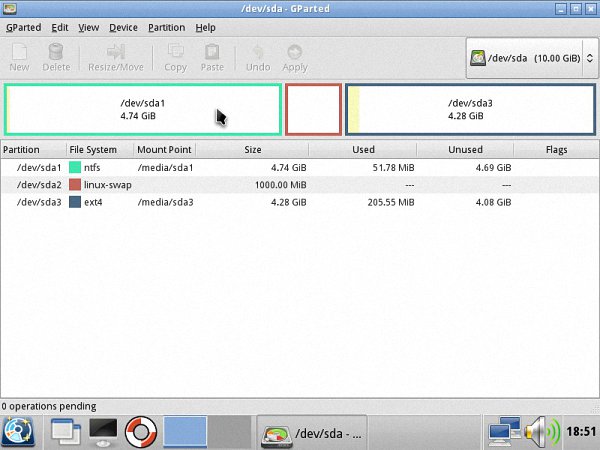Screen dimensions: 600x450
Task: Open the lifebuoy help icon in taskbar
Action: coord(142,432)
